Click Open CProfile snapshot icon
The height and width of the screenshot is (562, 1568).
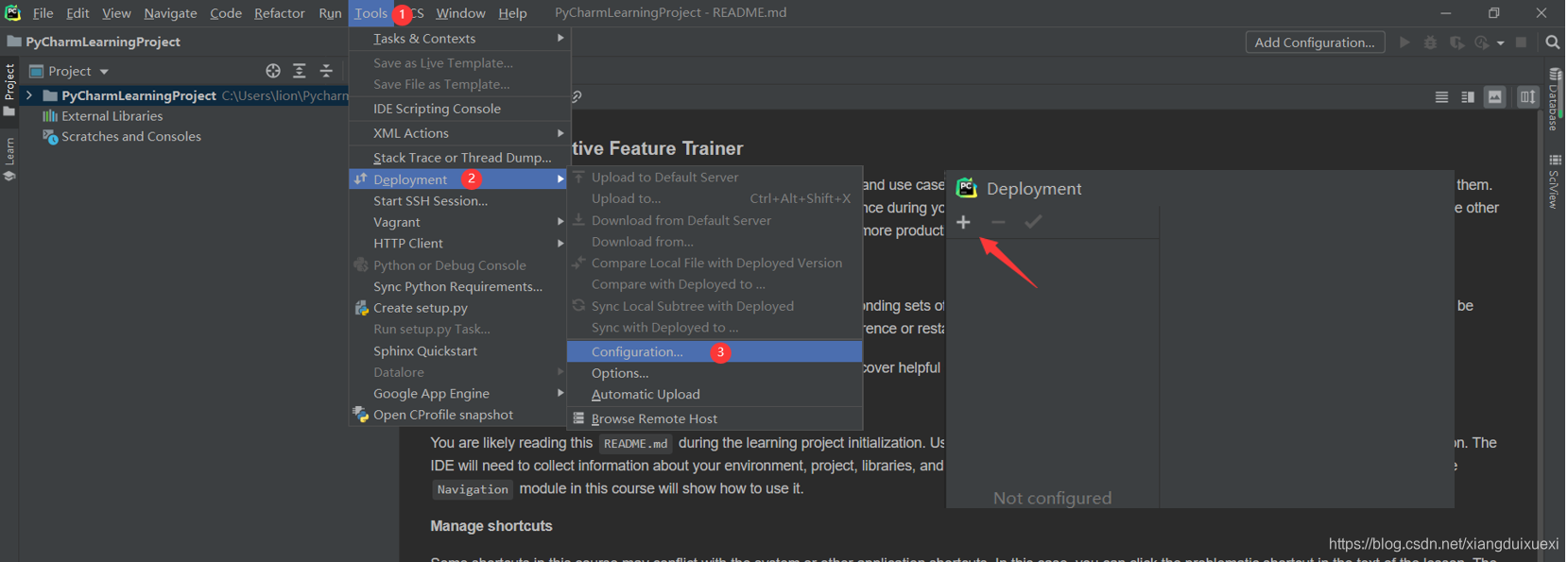pyautogui.click(x=361, y=415)
